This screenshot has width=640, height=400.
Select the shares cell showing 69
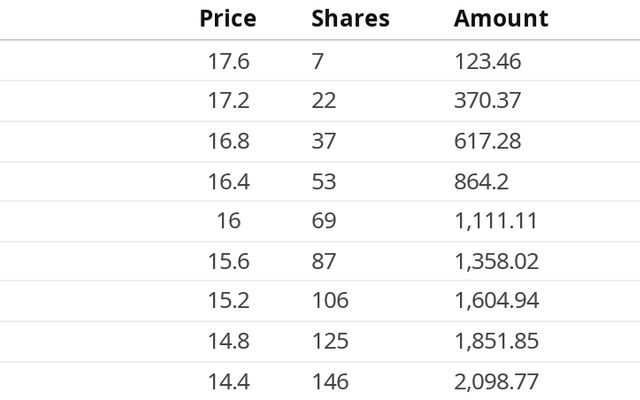pyautogui.click(x=323, y=221)
